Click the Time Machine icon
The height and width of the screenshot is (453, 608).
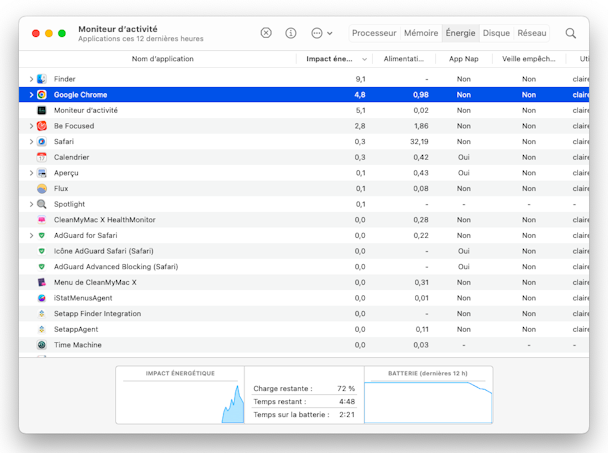click(42, 345)
